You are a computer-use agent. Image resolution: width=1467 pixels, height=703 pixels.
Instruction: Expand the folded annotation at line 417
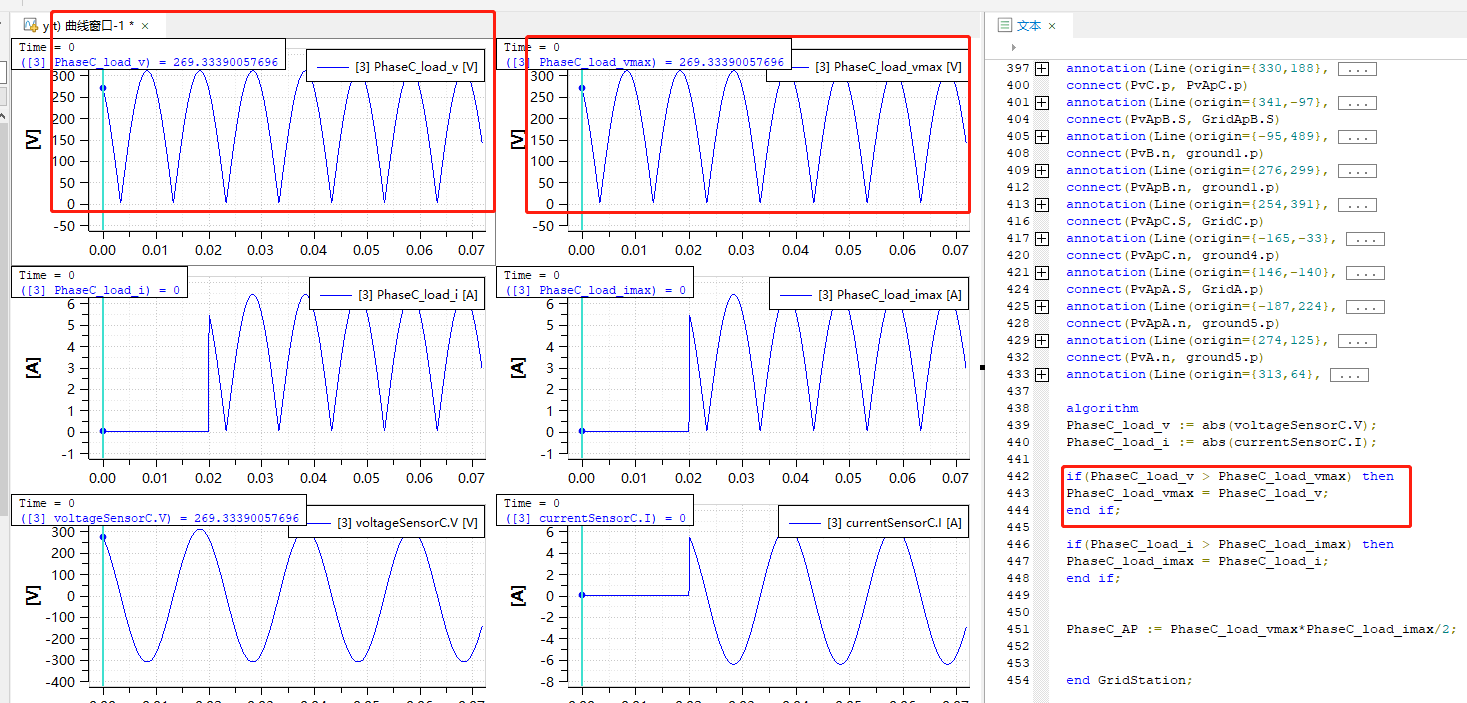[1042, 239]
